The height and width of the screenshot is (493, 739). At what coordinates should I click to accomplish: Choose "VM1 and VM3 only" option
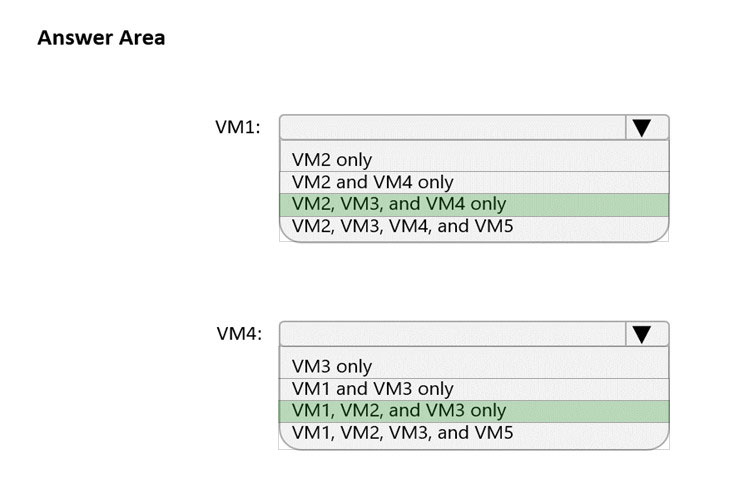point(373,388)
